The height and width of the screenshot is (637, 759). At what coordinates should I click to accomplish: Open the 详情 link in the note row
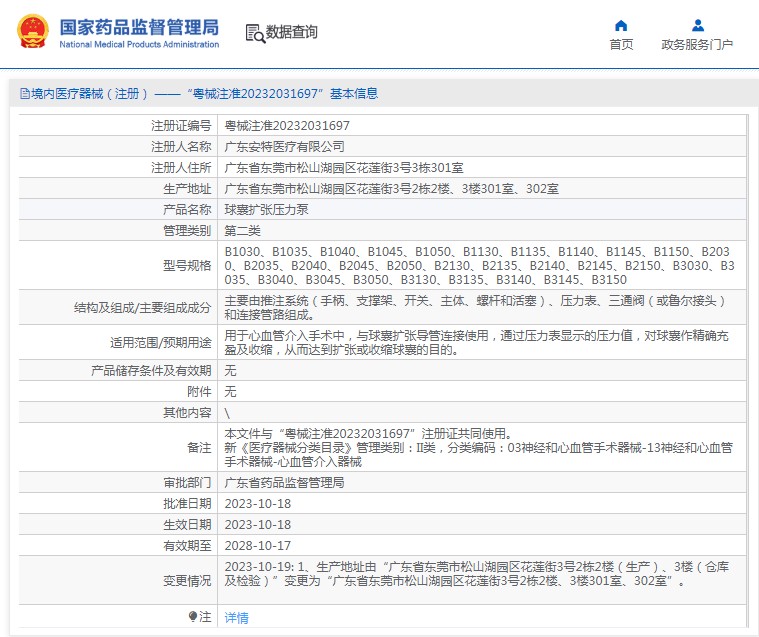coord(236,618)
